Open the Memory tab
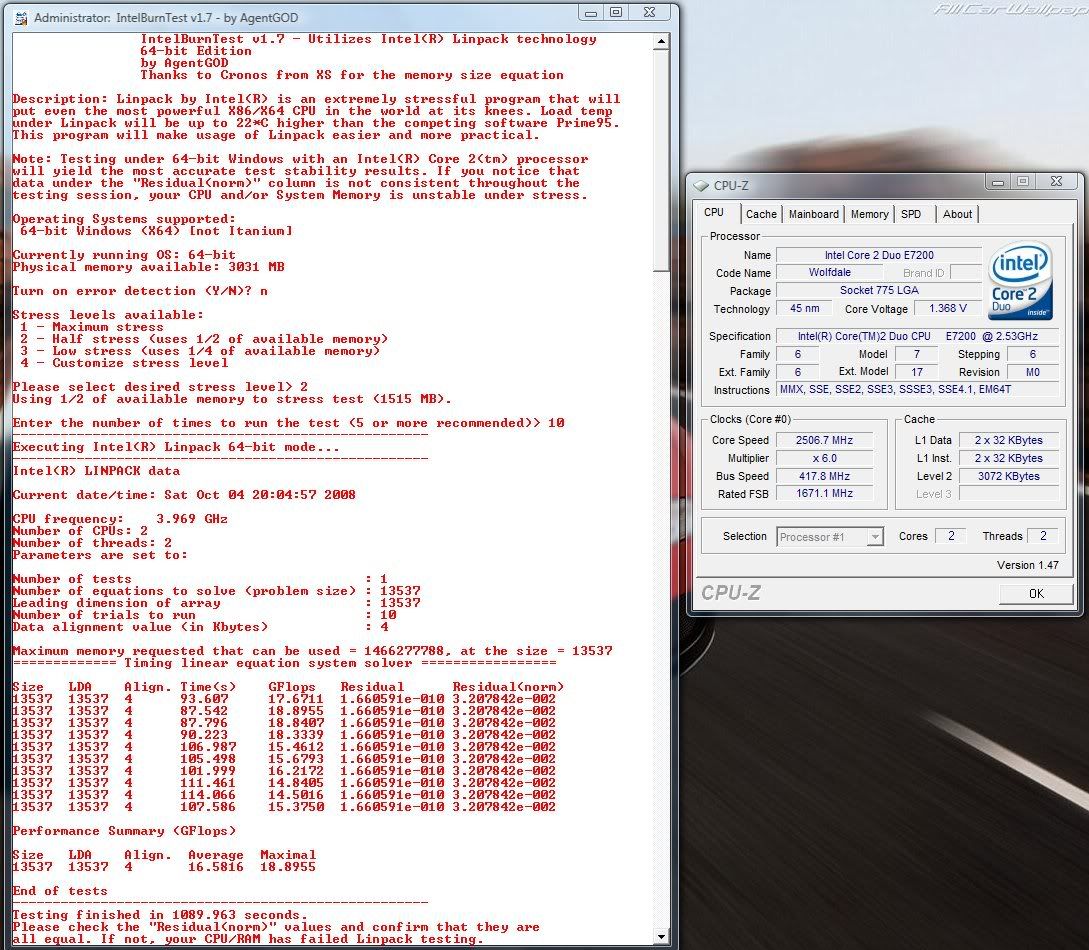Viewport: 1089px width, 950px height. 870,215
